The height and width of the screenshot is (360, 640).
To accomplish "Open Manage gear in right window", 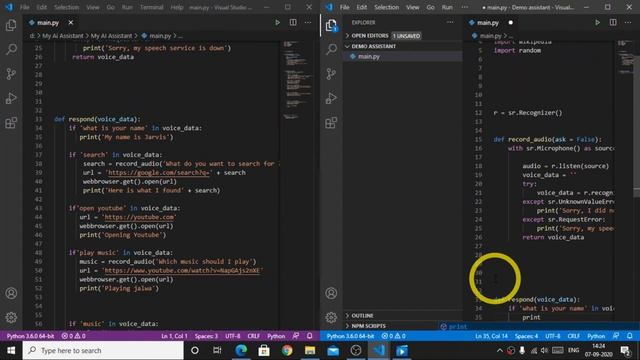I will [x=331, y=317].
